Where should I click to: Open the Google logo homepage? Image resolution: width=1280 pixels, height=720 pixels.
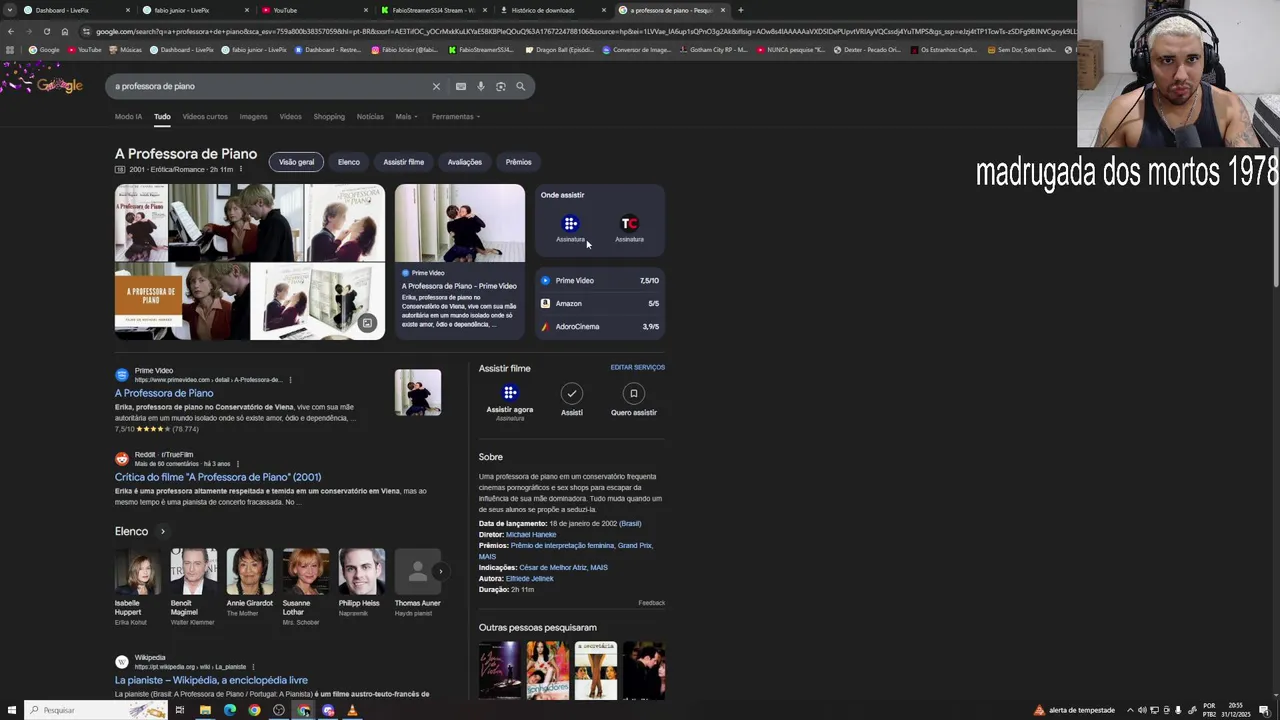coord(60,85)
